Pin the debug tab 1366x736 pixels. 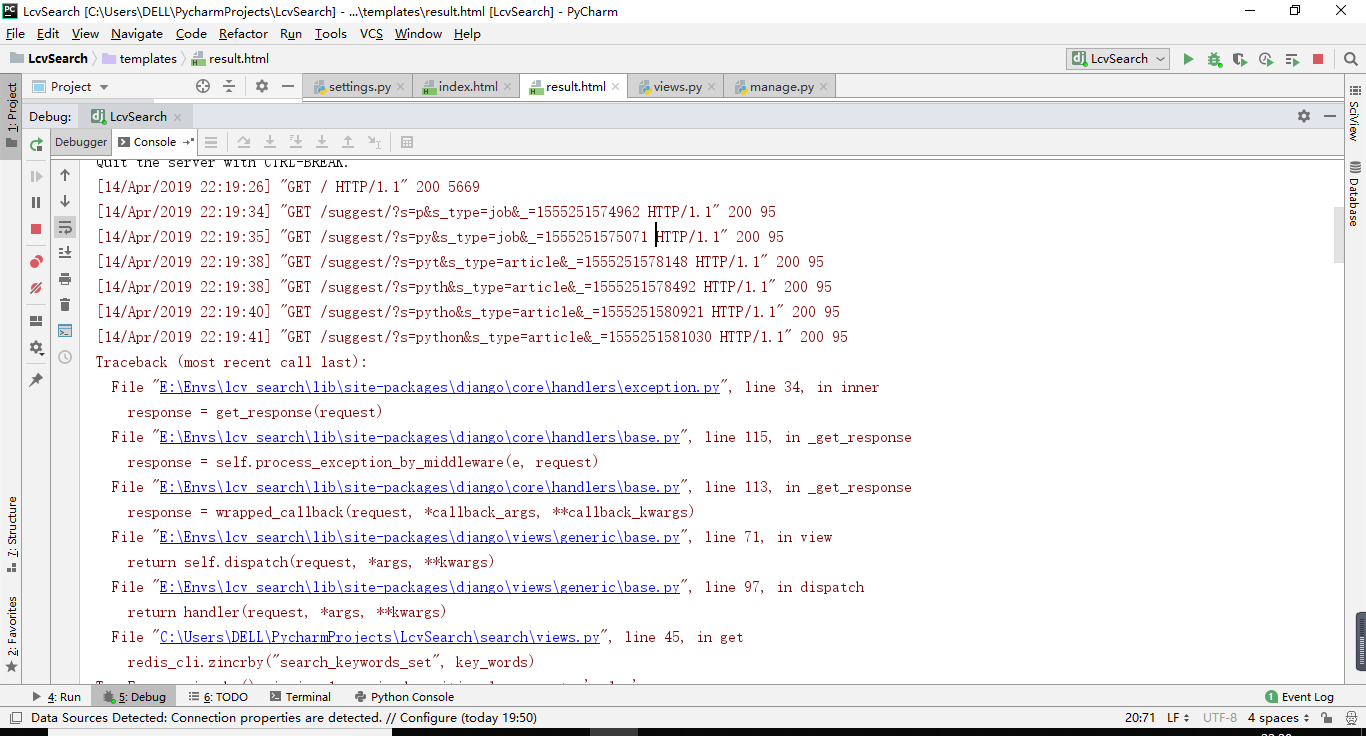36,380
